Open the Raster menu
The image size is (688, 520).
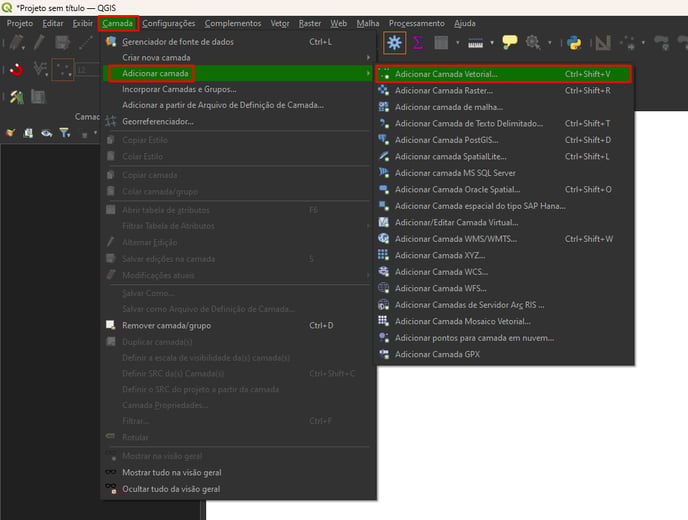click(x=310, y=23)
